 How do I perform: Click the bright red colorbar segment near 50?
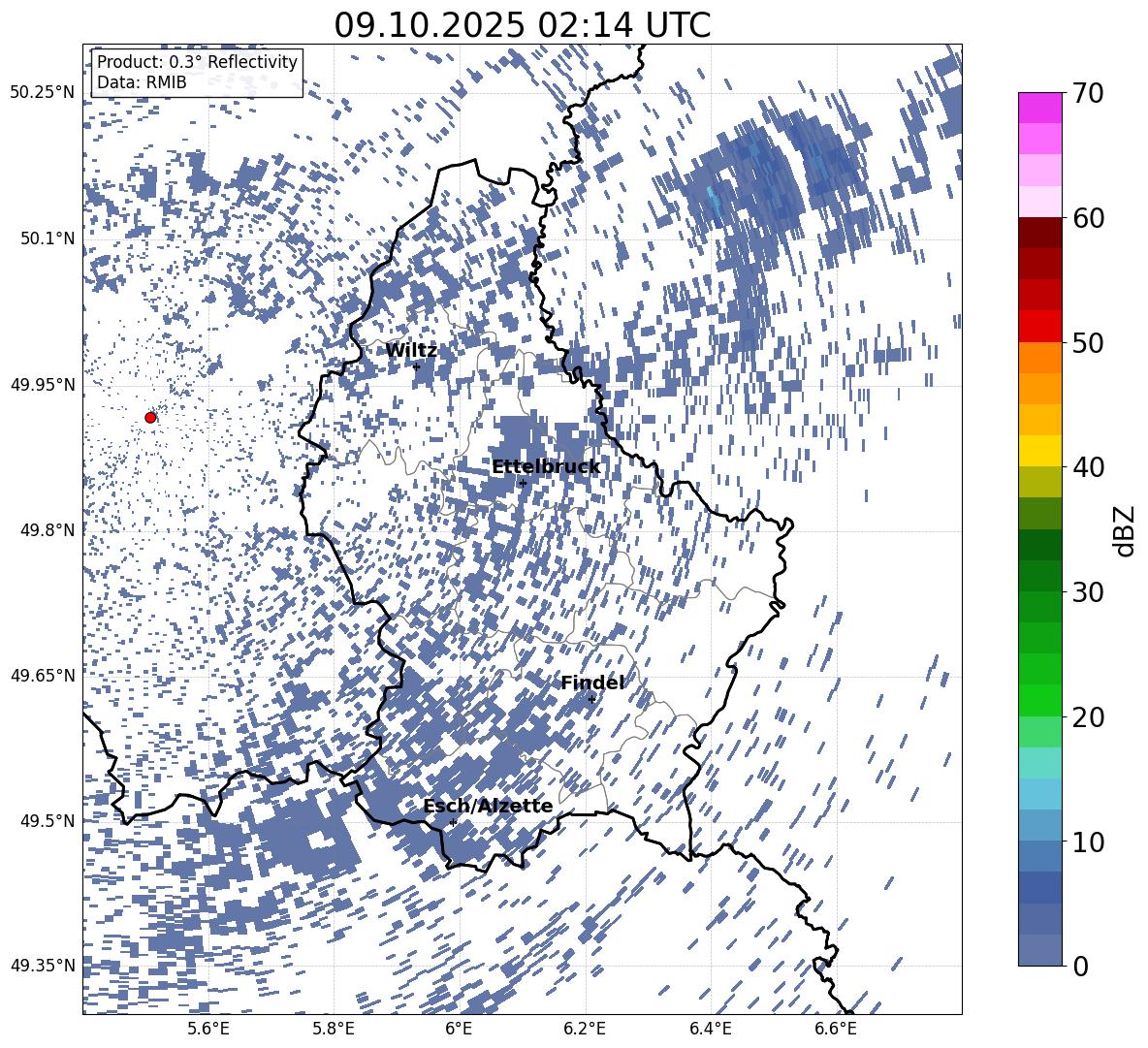point(1039,327)
